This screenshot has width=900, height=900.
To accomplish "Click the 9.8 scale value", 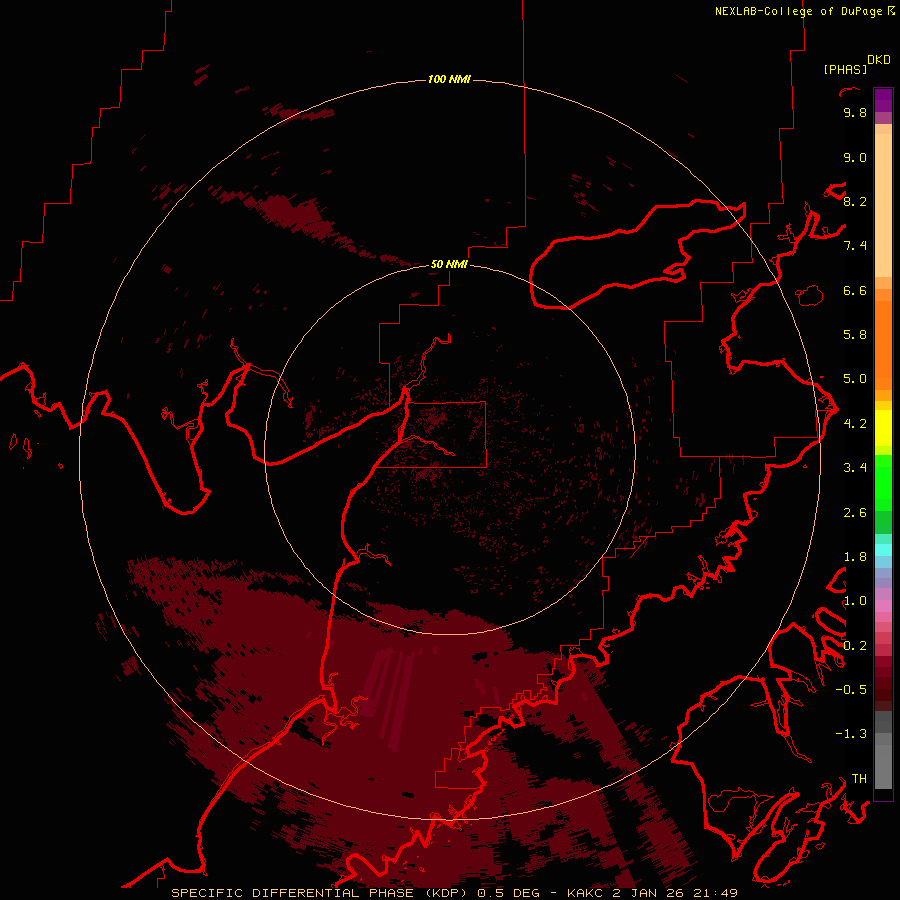I will coord(855,112).
